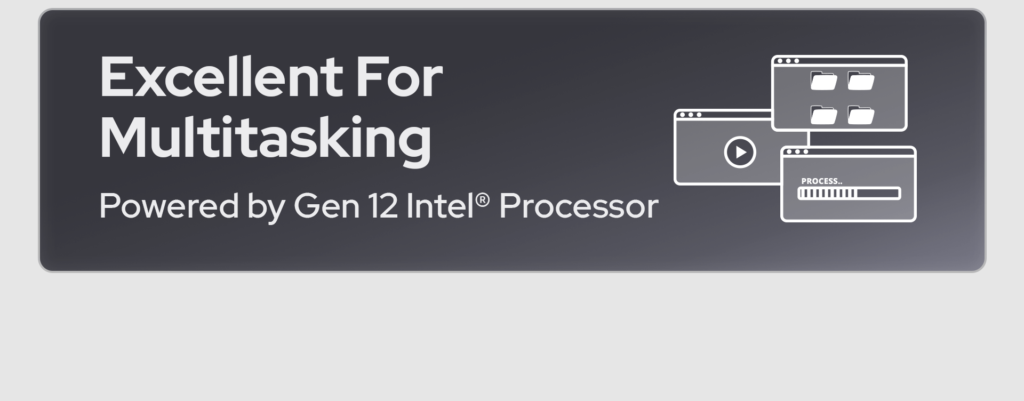Open the bottom-left folder icon
This screenshot has width=1024, height=401.
tap(823, 115)
